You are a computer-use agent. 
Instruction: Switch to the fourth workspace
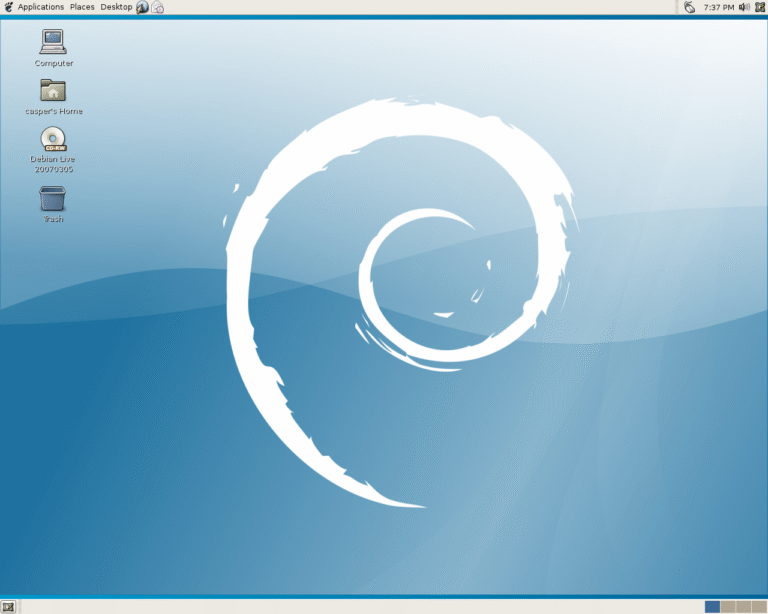(758, 606)
